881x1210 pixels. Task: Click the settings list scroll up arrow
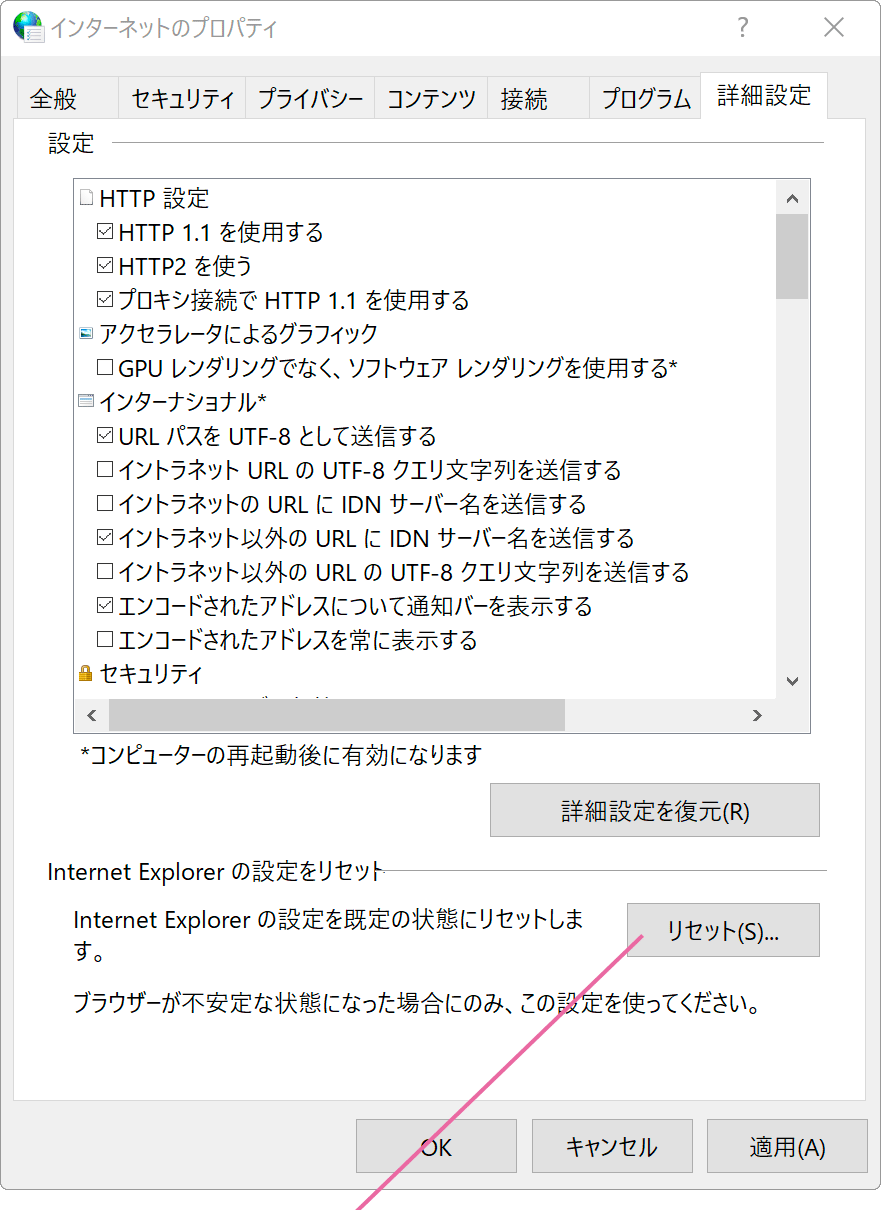tap(792, 198)
